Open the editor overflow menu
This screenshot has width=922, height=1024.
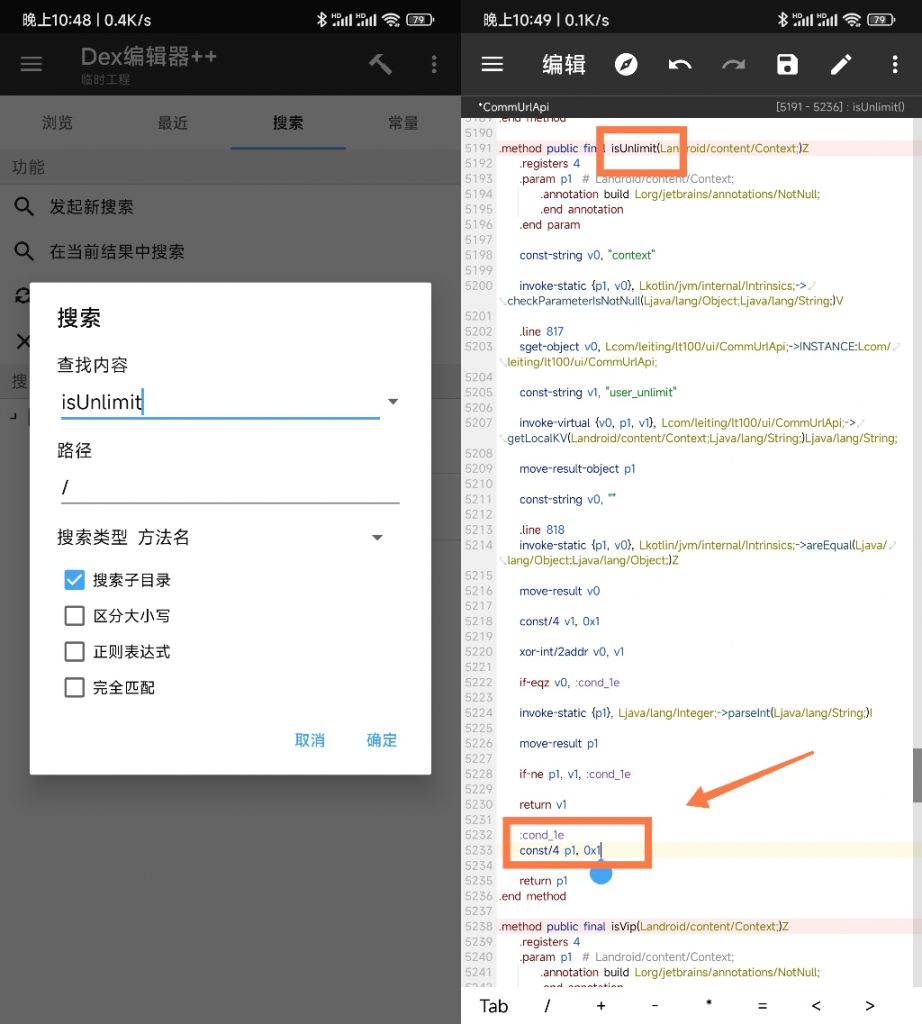[x=895, y=63]
